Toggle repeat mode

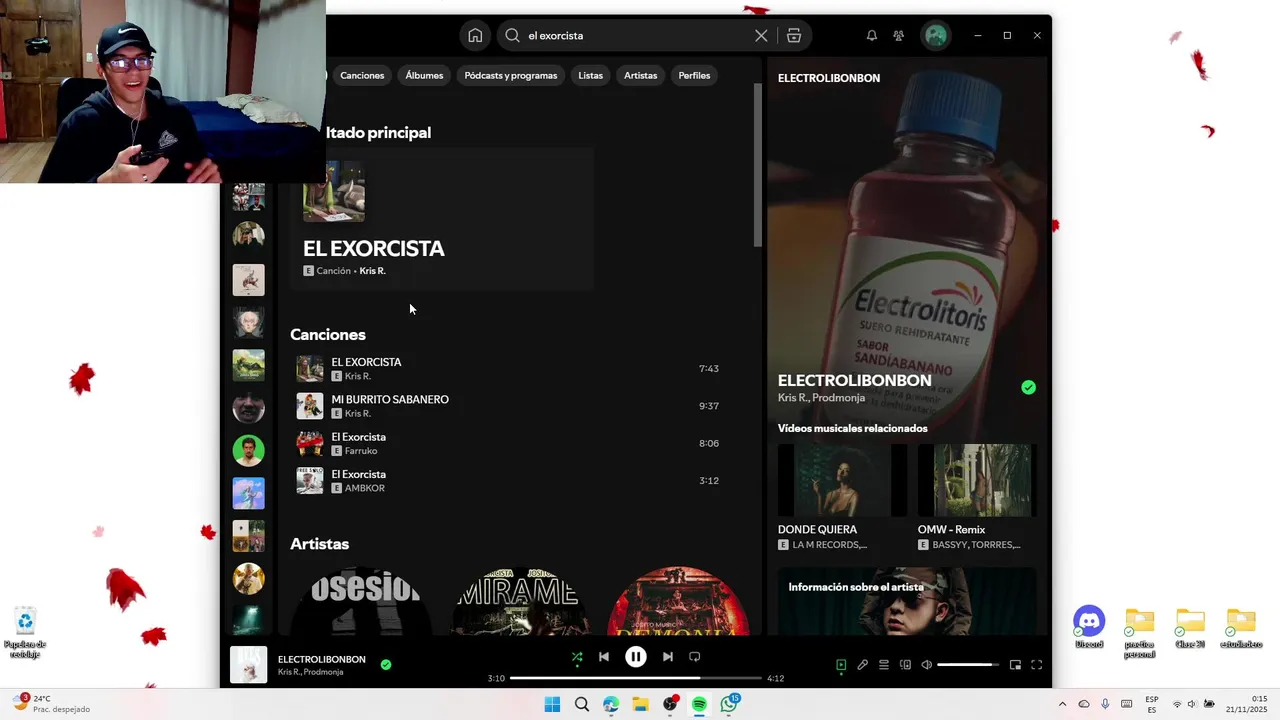point(695,657)
